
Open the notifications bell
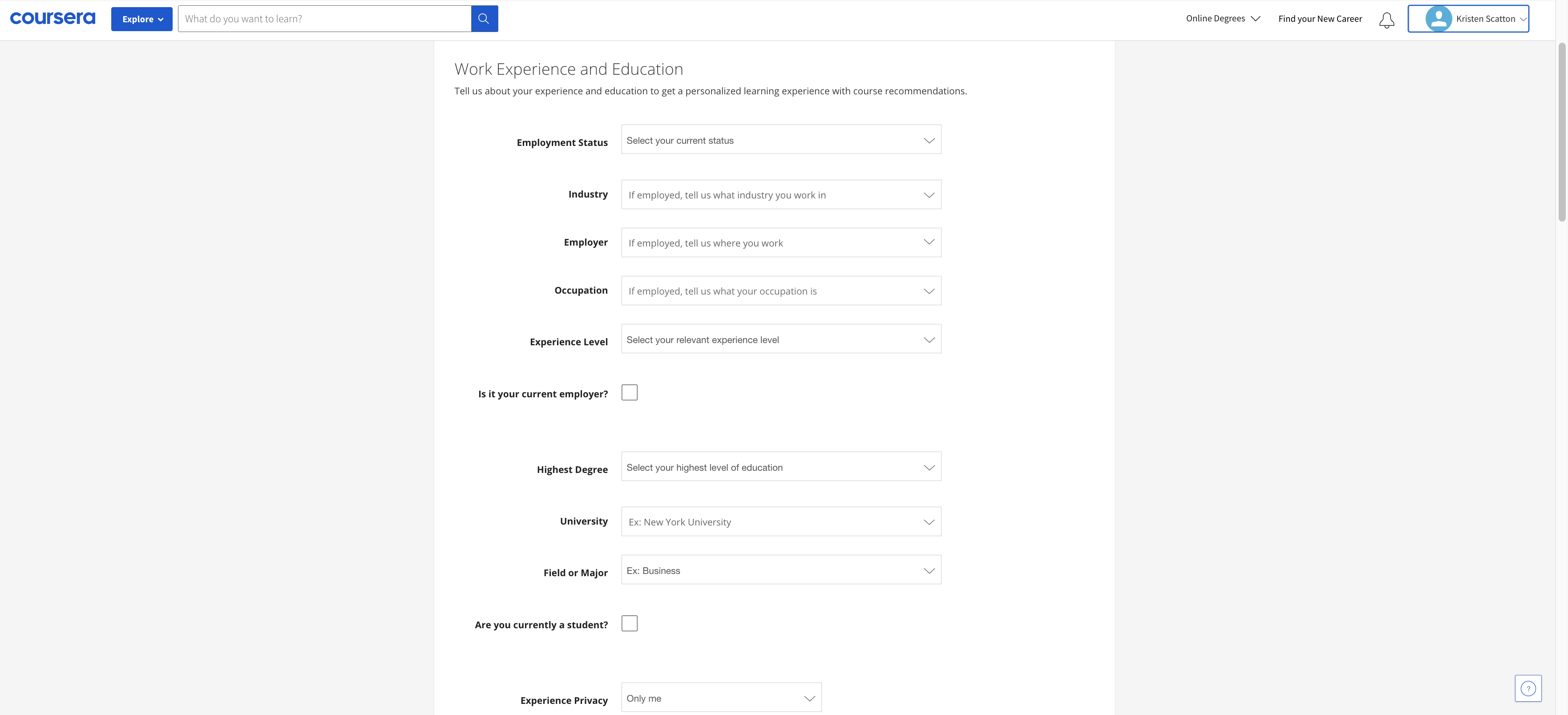click(1386, 20)
